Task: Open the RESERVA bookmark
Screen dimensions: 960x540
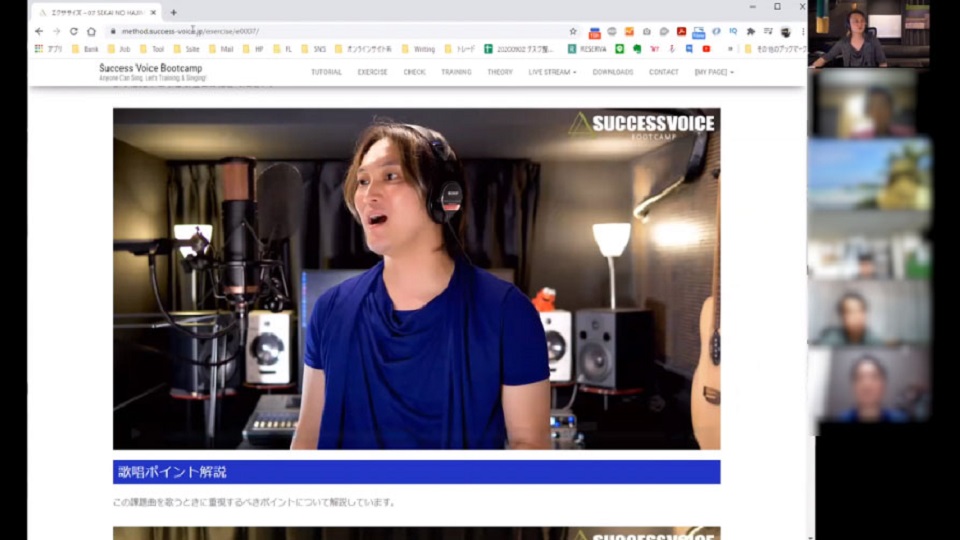Action: pyautogui.click(x=587, y=49)
